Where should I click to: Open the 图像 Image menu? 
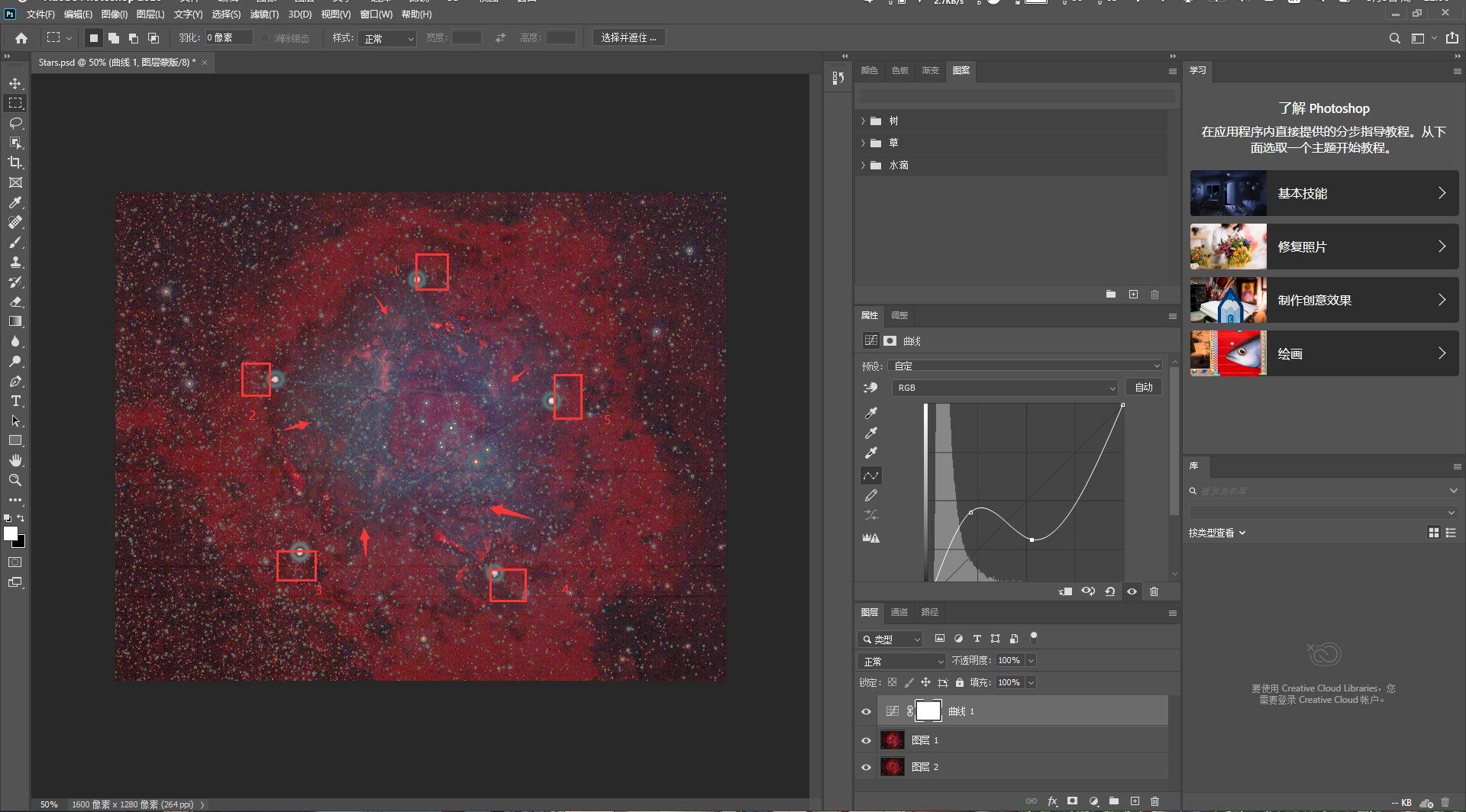(115, 14)
